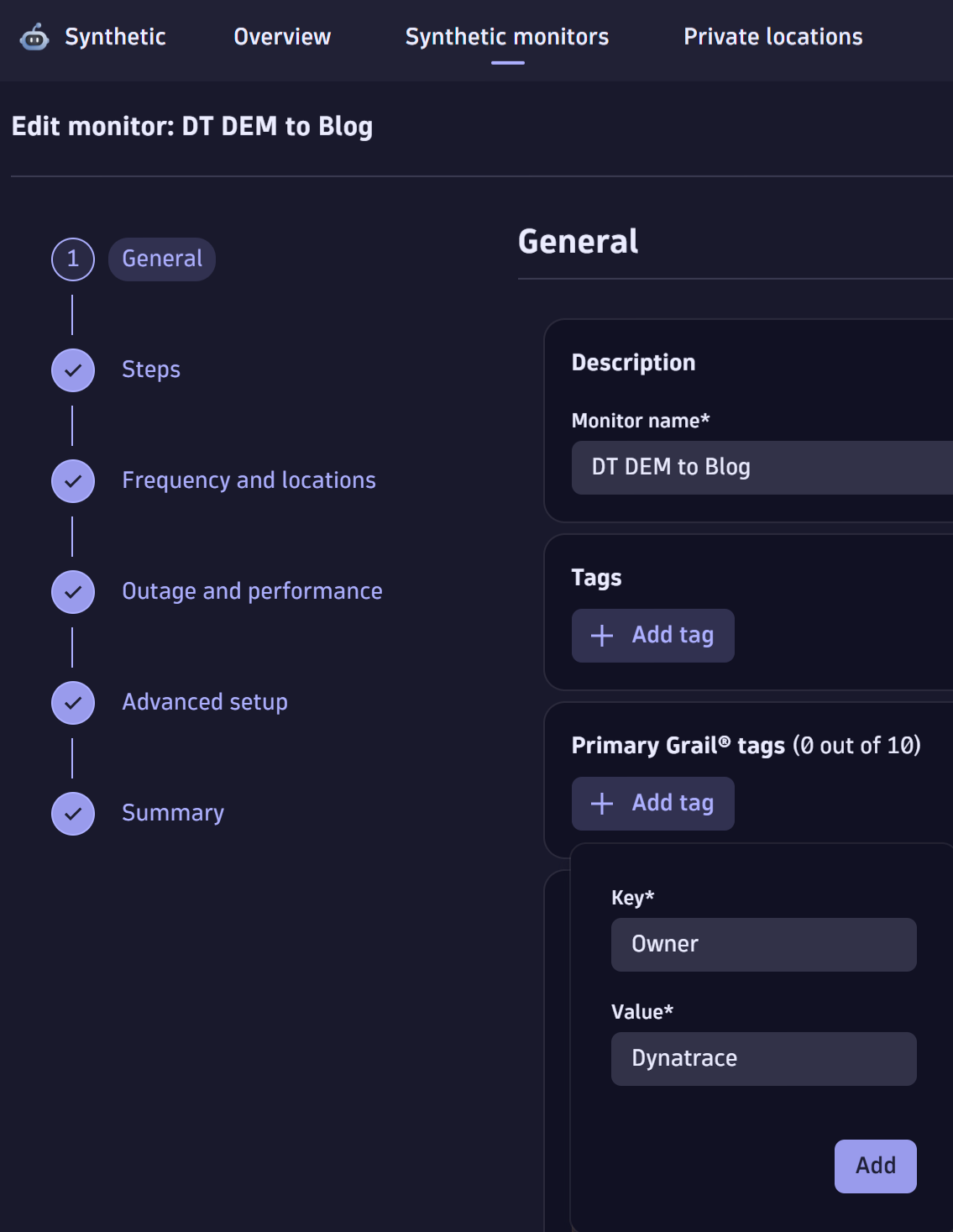This screenshot has height=1232, width=953.
Task: Click the completed checkmark beside Steps
Action: tap(72, 370)
